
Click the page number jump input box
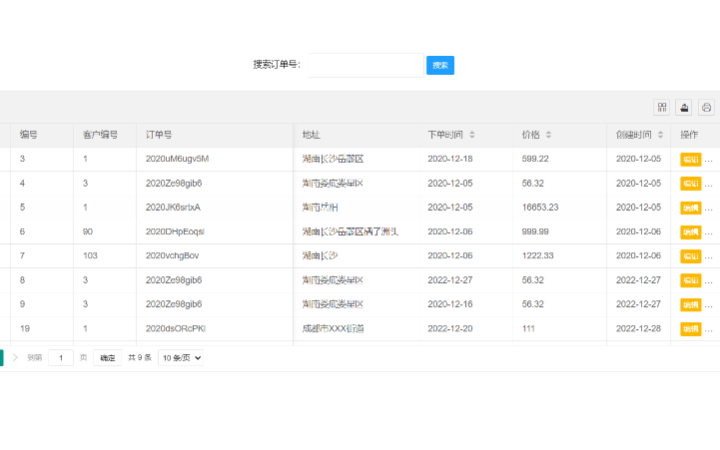pos(61,357)
